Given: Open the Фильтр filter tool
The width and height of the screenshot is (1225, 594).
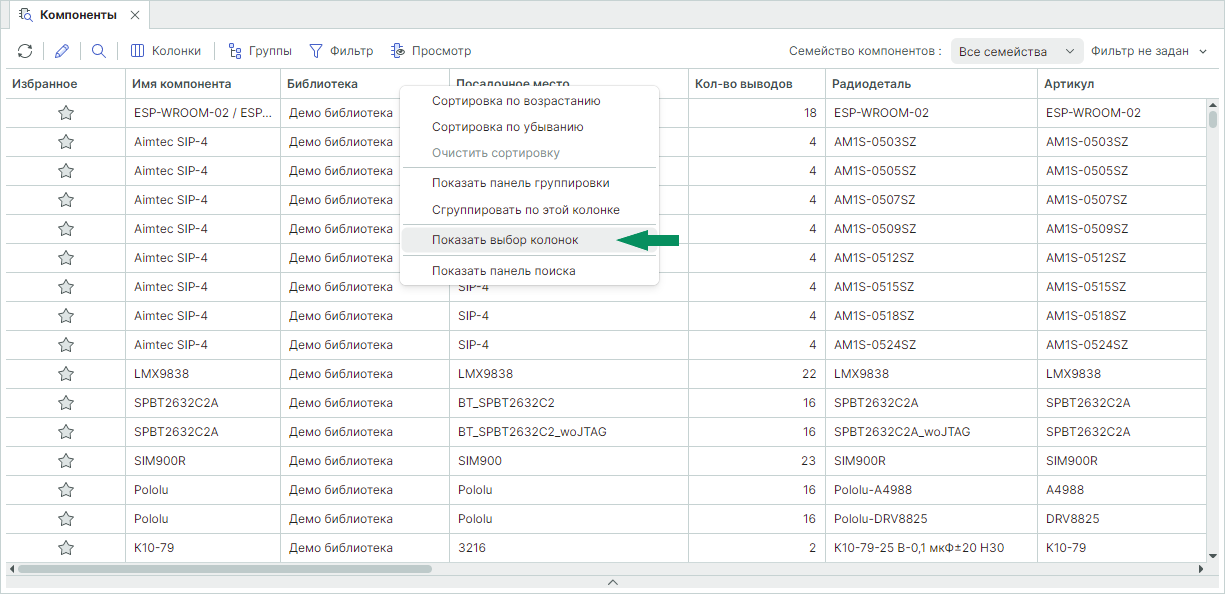Looking at the screenshot, I should pos(340,51).
